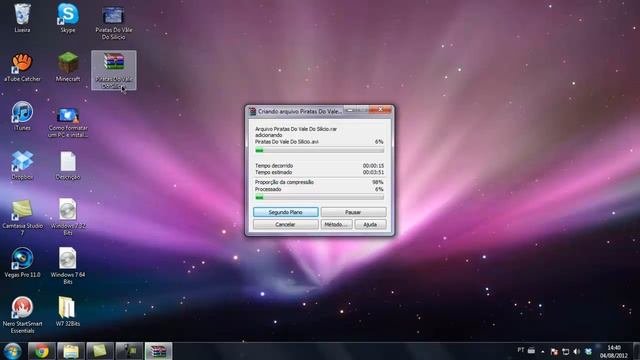Open the Camtasia Studio 7 desktop shortcut
640x360 pixels.
[22, 217]
